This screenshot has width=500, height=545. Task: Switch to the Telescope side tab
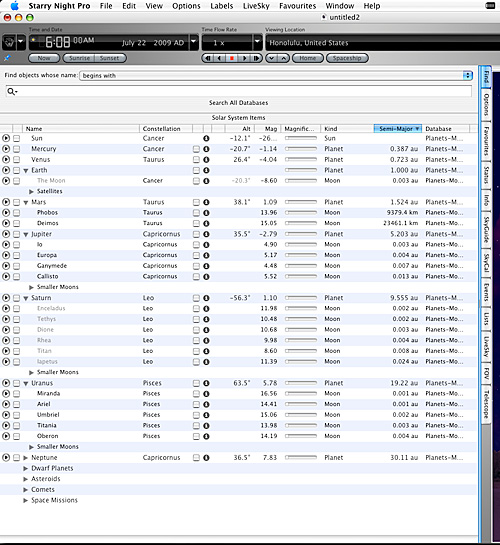(486, 404)
